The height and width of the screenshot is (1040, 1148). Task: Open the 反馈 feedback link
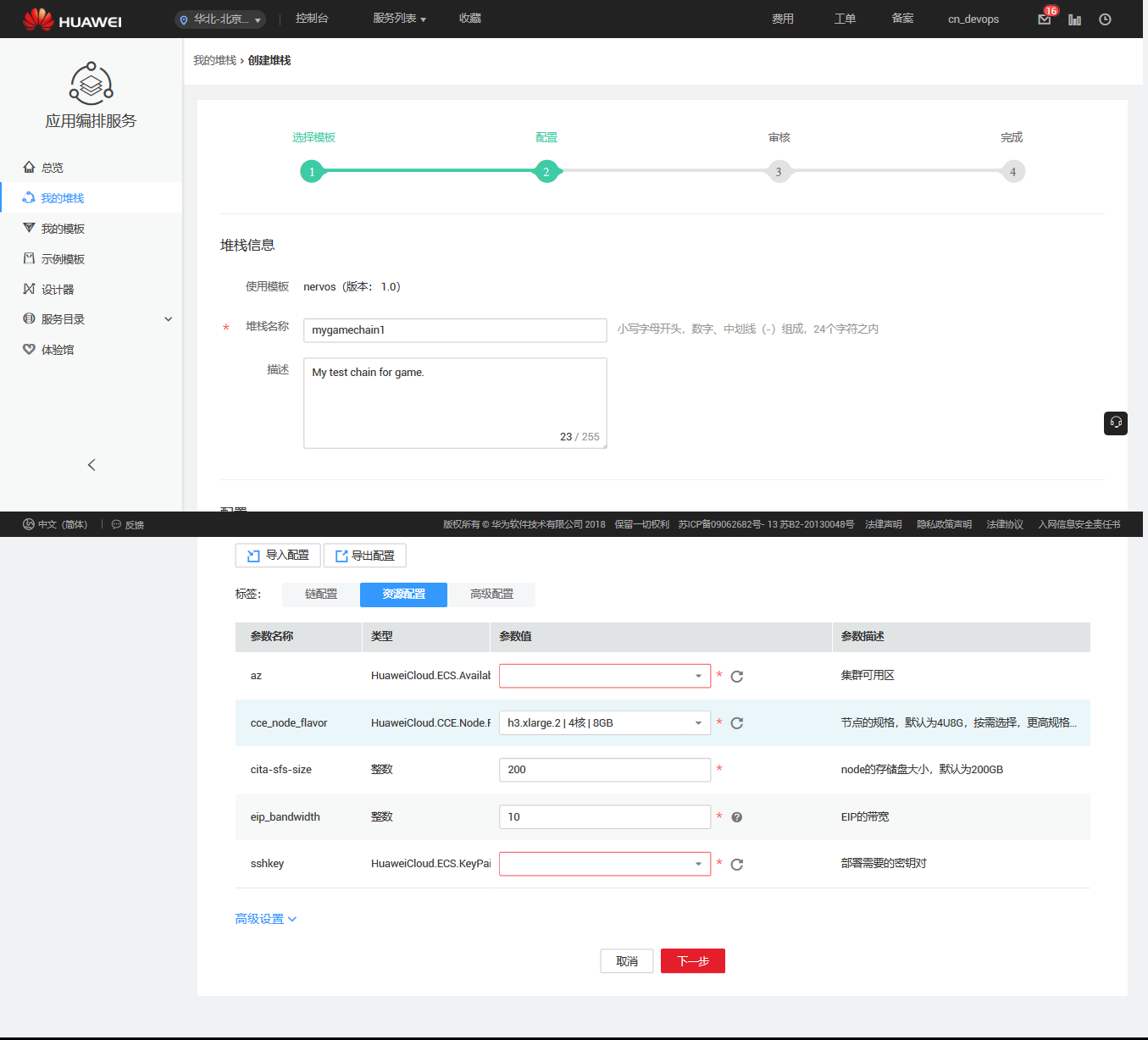128,524
